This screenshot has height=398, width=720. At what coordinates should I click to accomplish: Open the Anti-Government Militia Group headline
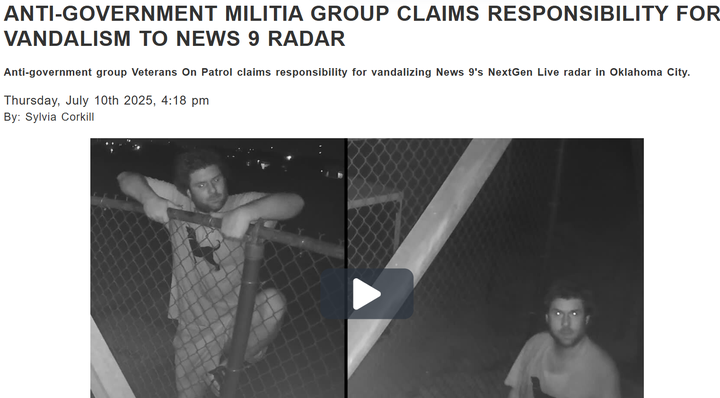point(362,26)
